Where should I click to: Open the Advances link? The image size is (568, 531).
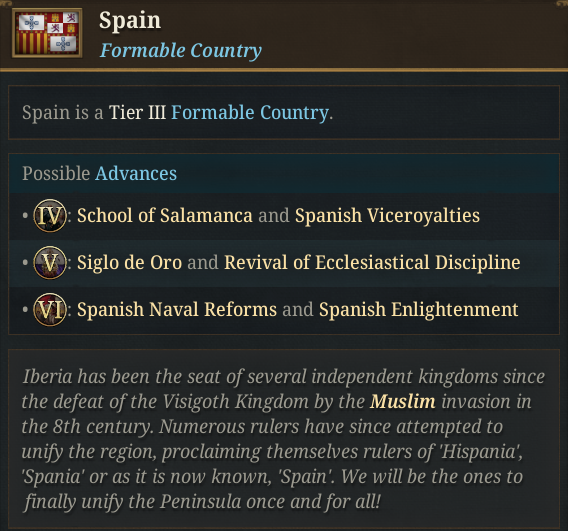136,173
